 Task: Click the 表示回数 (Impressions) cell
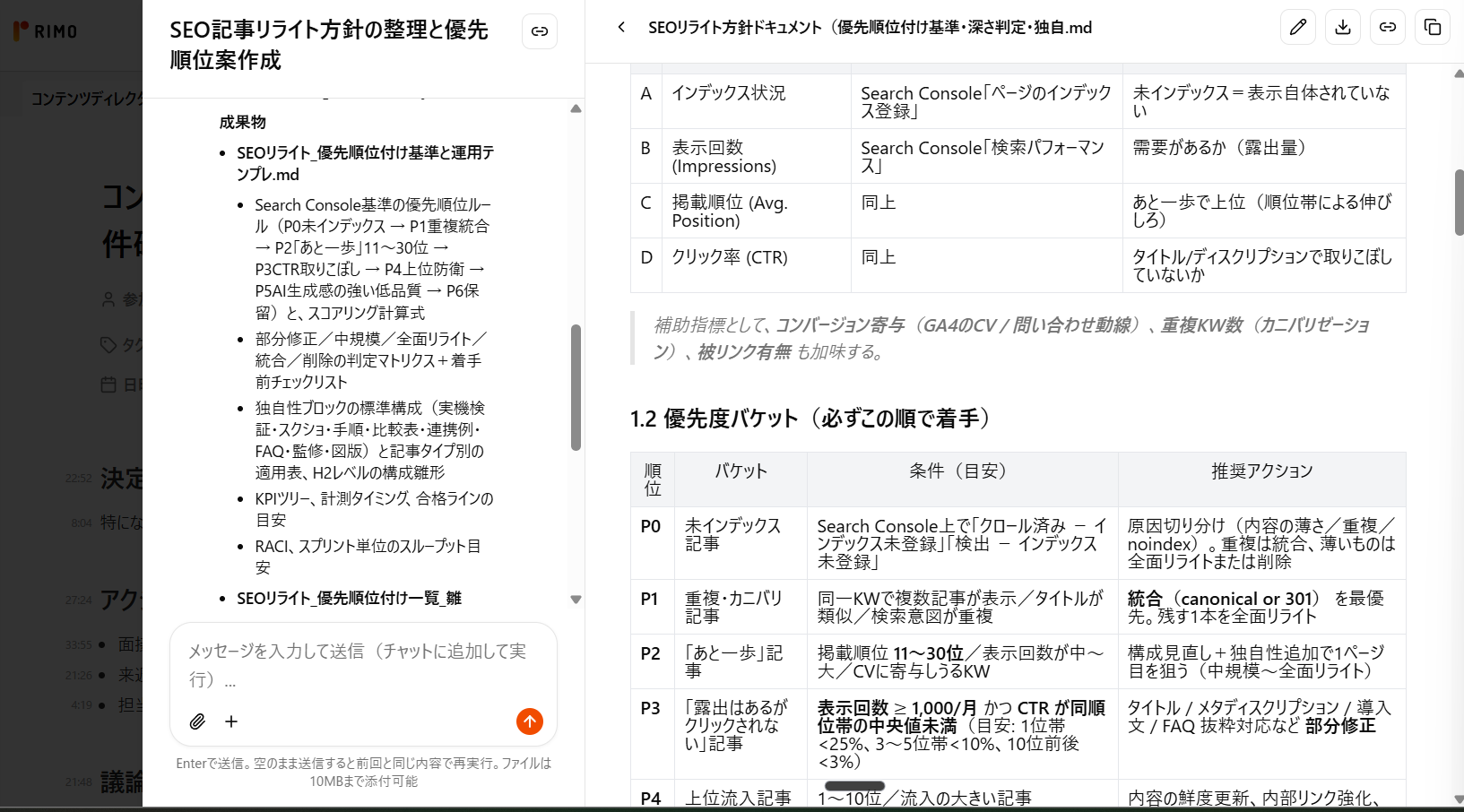click(756, 156)
